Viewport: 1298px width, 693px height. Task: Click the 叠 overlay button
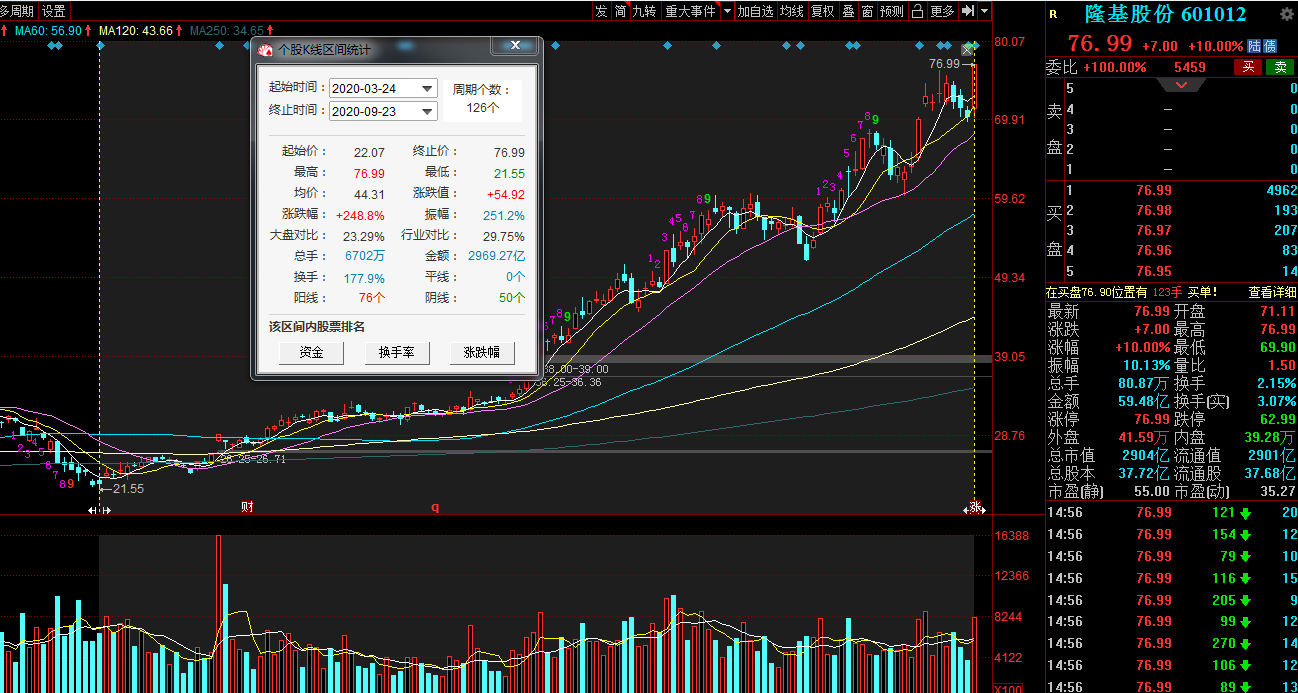point(848,11)
